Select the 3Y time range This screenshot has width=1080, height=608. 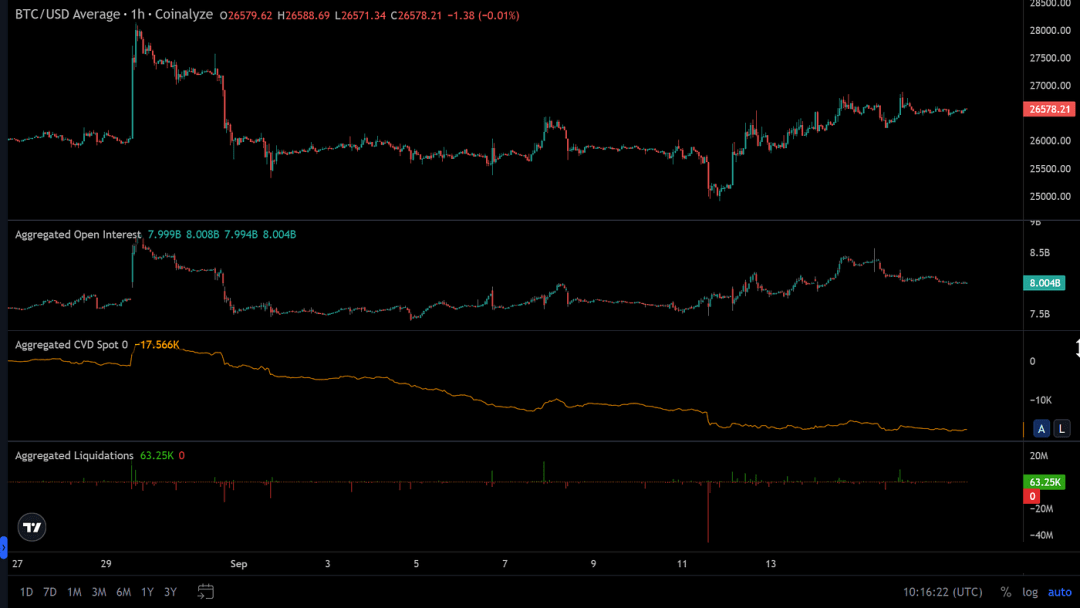click(170, 592)
